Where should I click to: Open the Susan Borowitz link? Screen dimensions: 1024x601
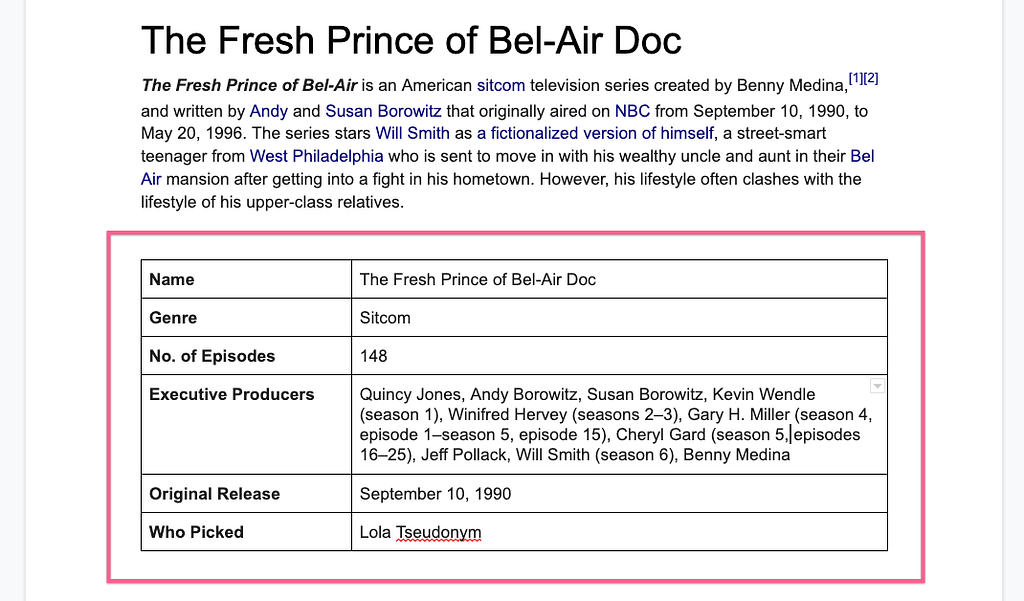(x=383, y=111)
